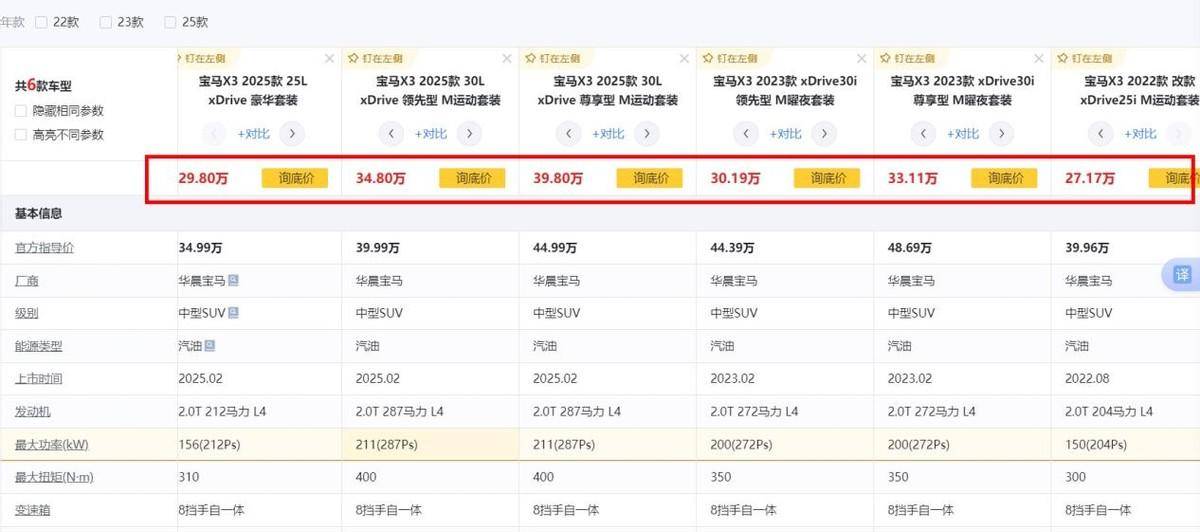Move 25L xDrive 豪华套装 column right
The width and height of the screenshot is (1200, 532).
tap(291, 133)
